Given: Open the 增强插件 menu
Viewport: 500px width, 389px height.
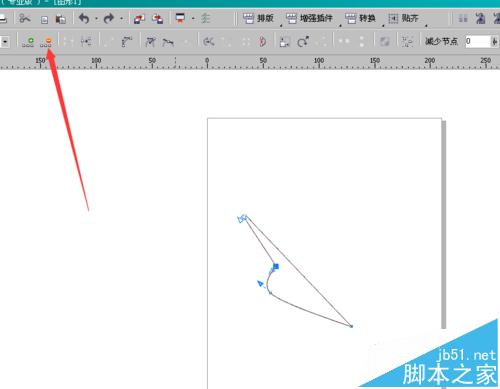Looking at the screenshot, I should 309,18.
